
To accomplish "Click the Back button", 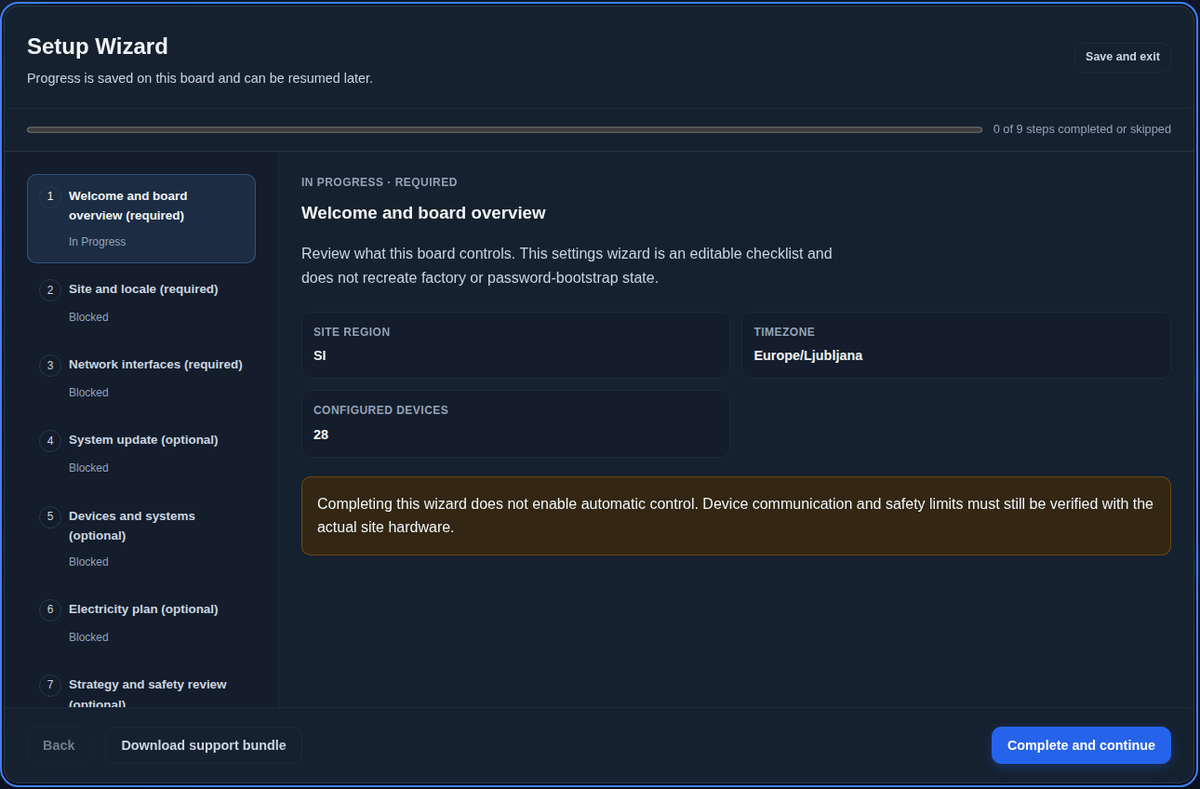I will coord(59,745).
